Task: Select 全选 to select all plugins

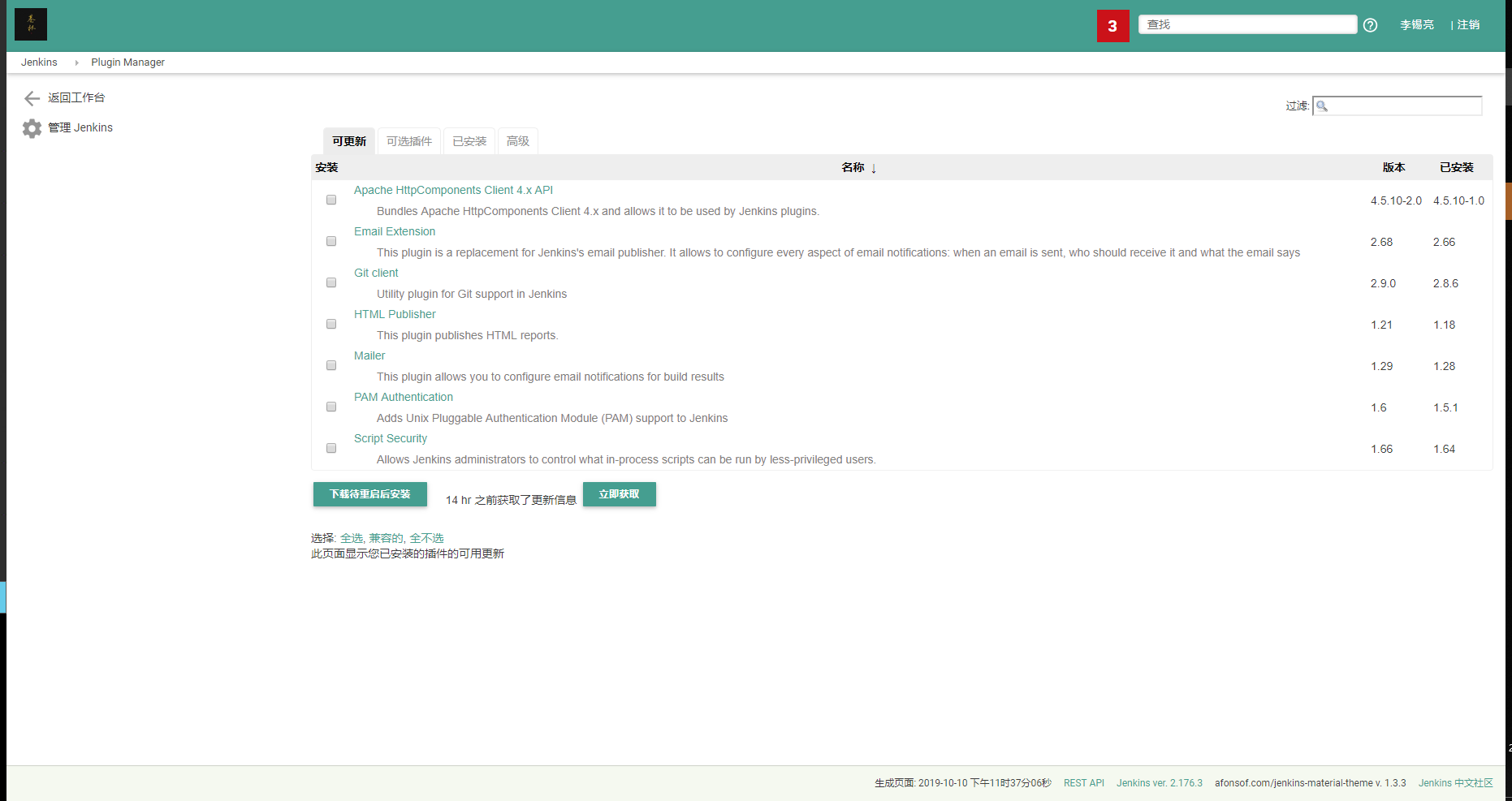Action: click(352, 537)
